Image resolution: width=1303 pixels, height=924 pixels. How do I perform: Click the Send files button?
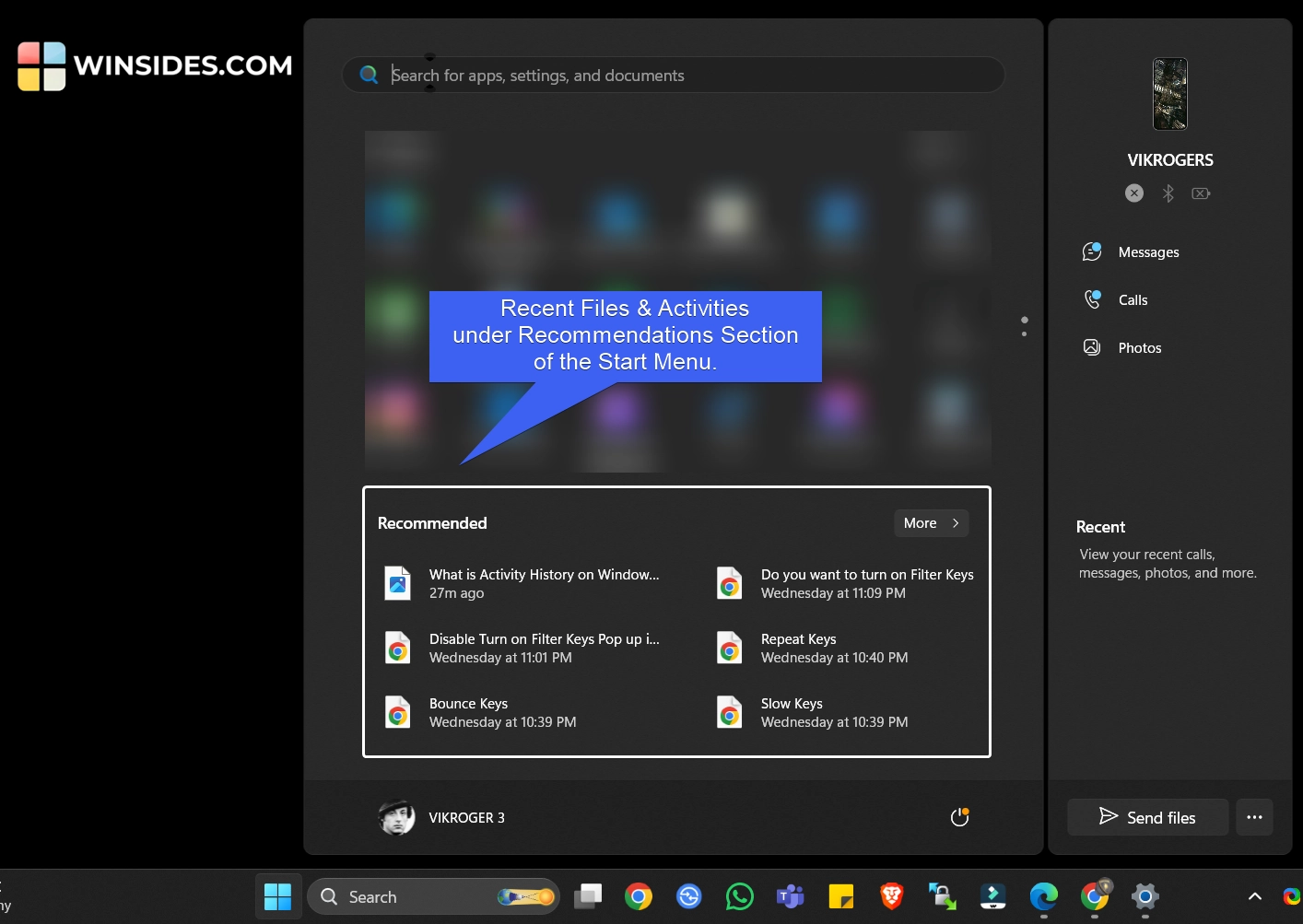point(1147,817)
